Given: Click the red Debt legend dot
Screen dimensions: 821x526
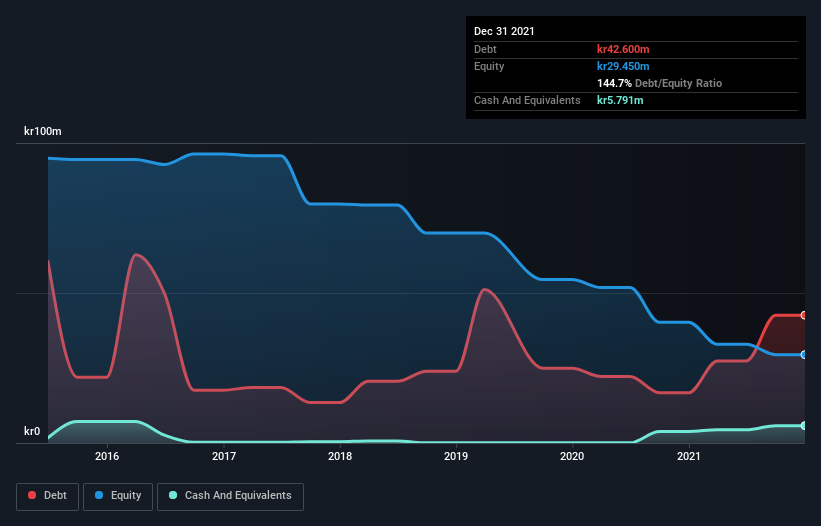Looking at the screenshot, I should tap(32, 495).
